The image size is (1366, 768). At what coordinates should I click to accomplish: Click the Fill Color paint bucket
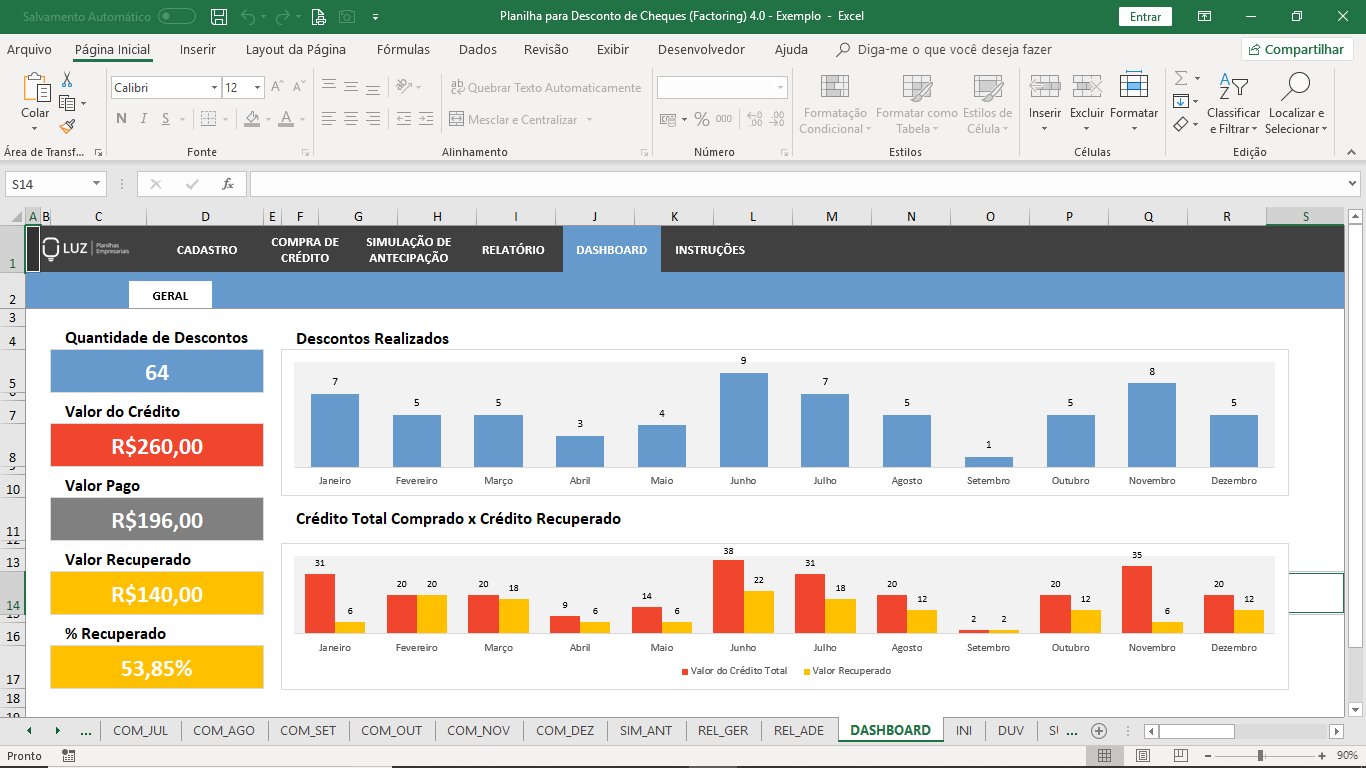coord(251,119)
